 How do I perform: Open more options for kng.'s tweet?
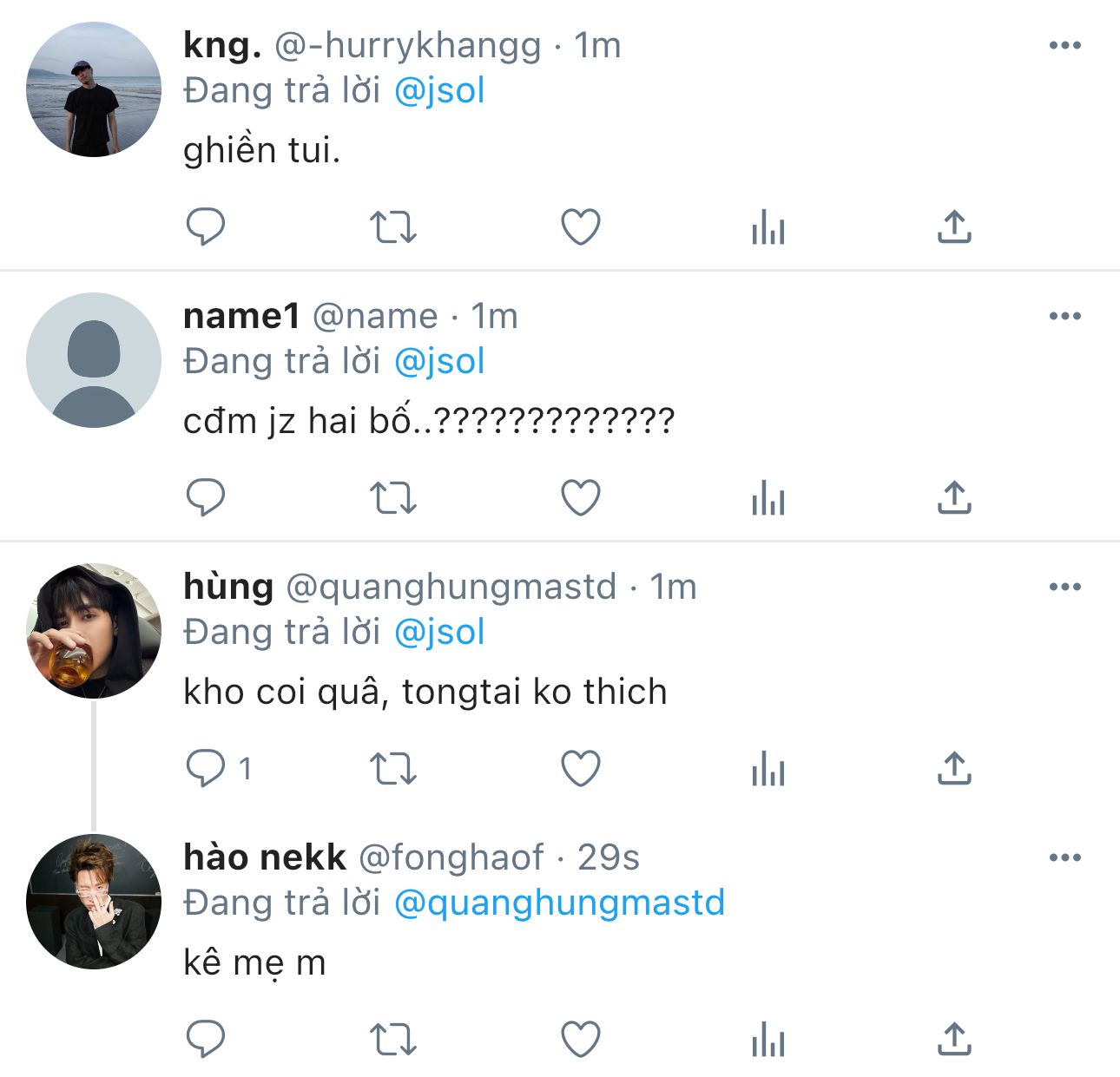point(1064,46)
